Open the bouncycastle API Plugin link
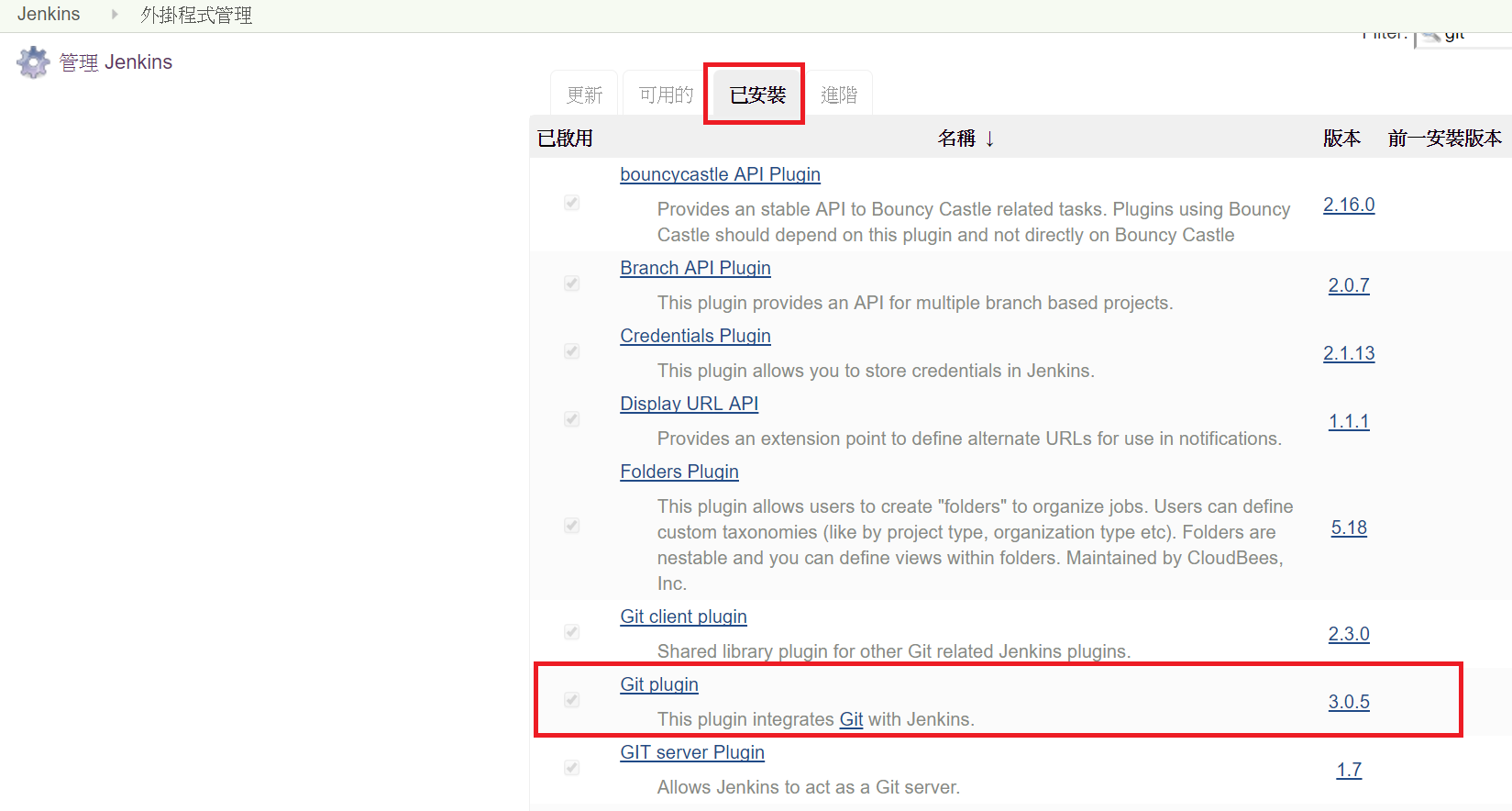Image resolution: width=1512 pixels, height=811 pixels. pyautogui.click(x=720, y=174)
